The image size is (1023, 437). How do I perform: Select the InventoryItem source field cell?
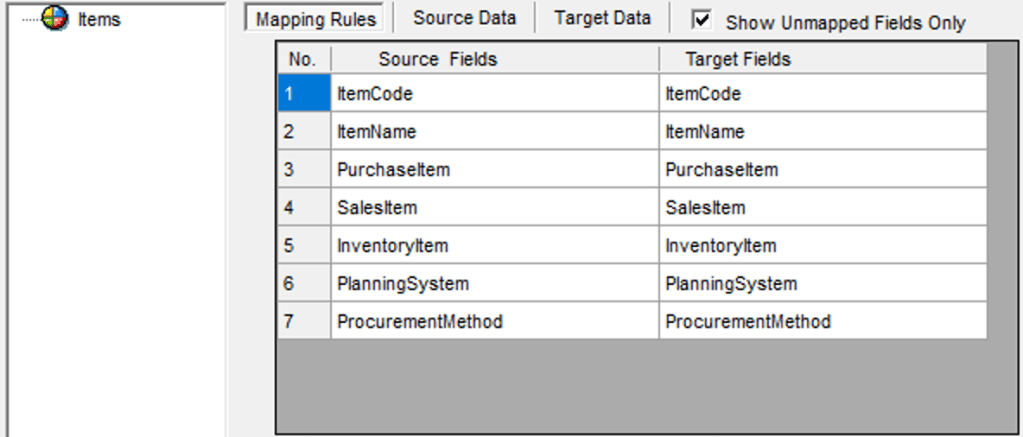[494, 246]
